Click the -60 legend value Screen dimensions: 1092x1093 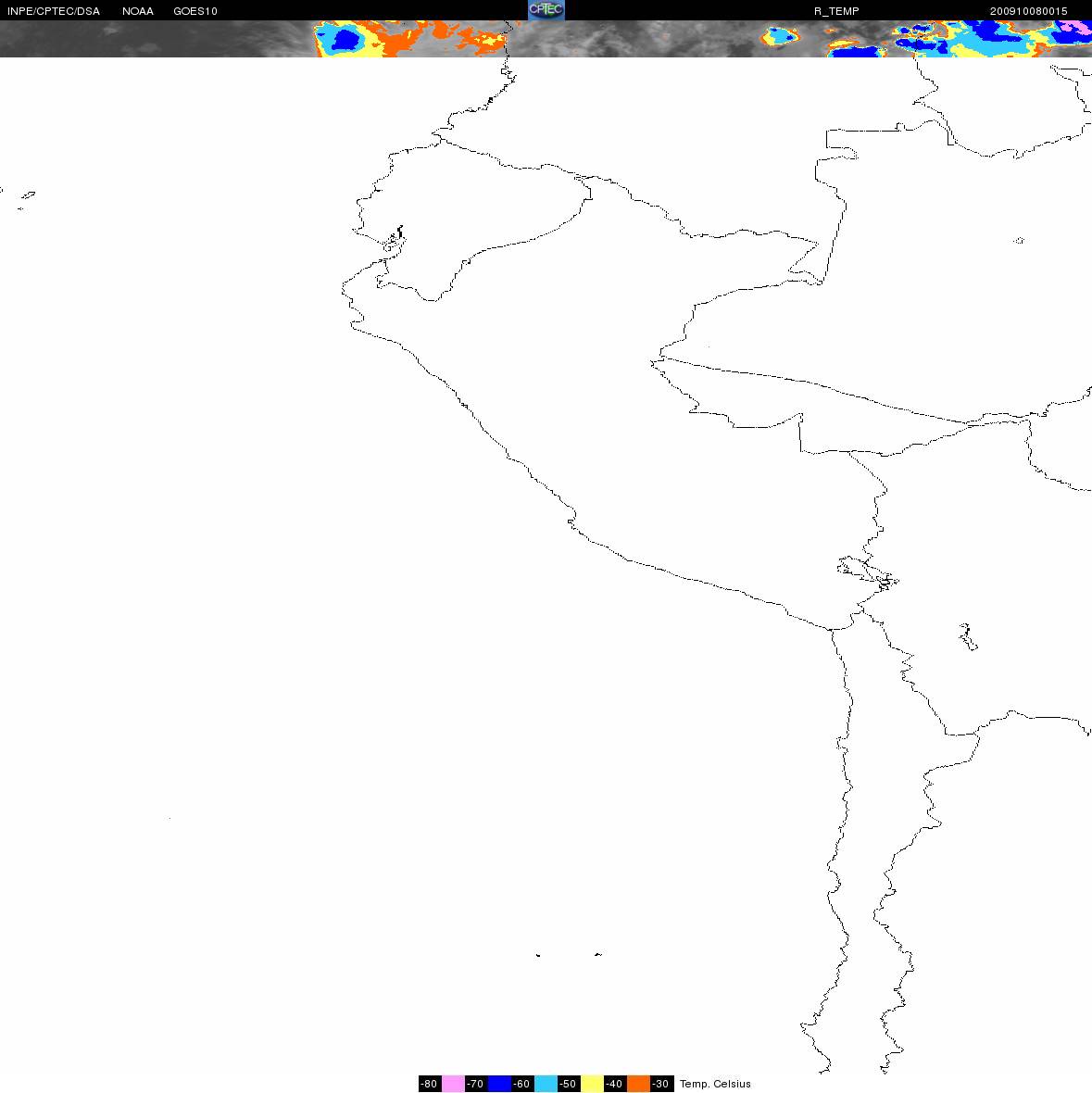522,1084
